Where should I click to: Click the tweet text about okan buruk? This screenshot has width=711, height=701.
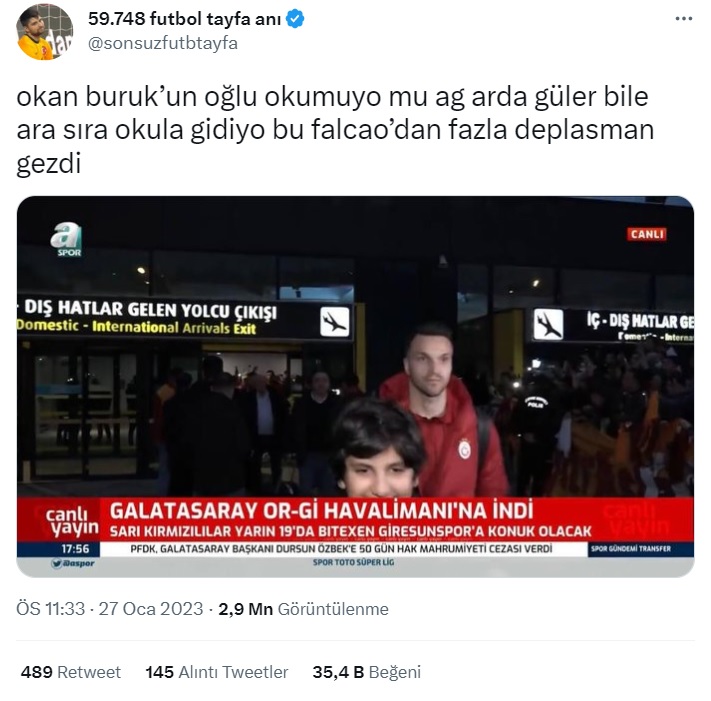[x=335, y=130]
